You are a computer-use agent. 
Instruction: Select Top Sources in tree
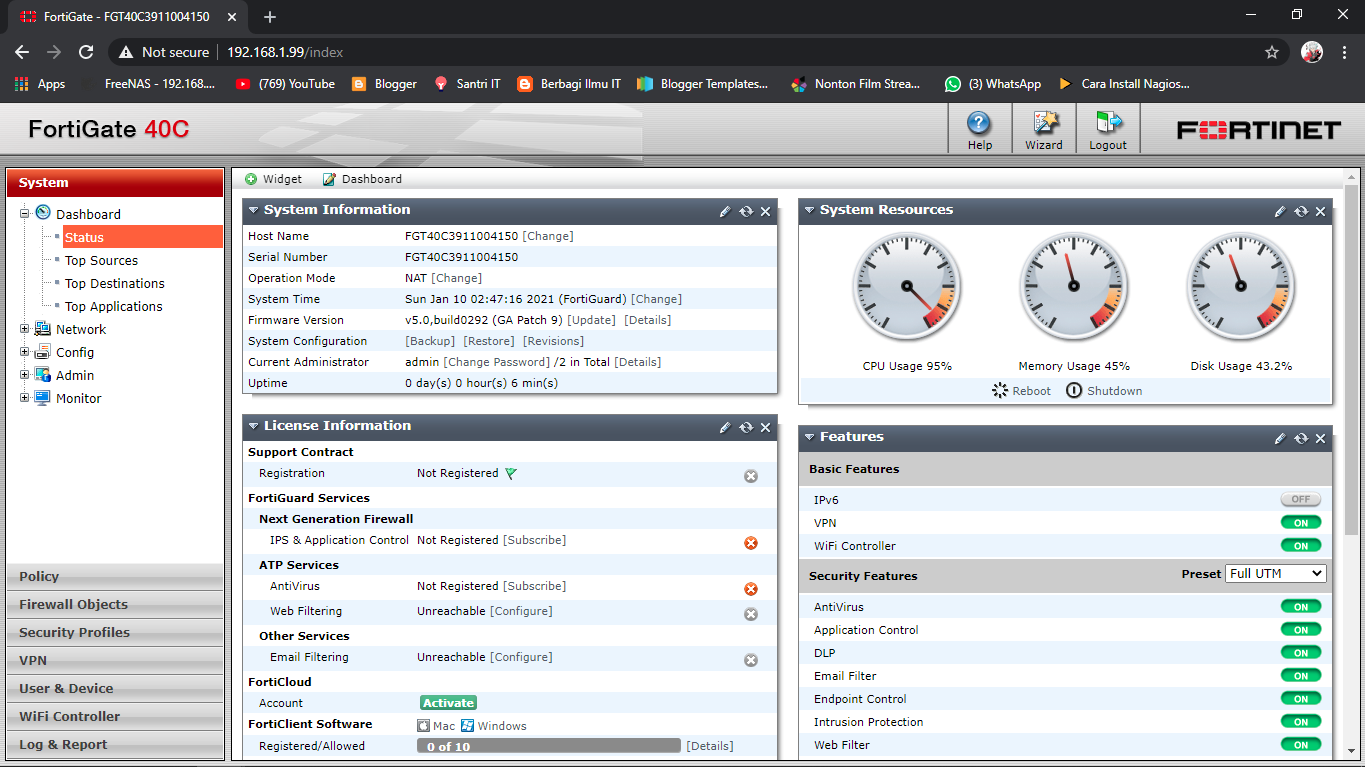pyautogui.click(x=101, y=260)
